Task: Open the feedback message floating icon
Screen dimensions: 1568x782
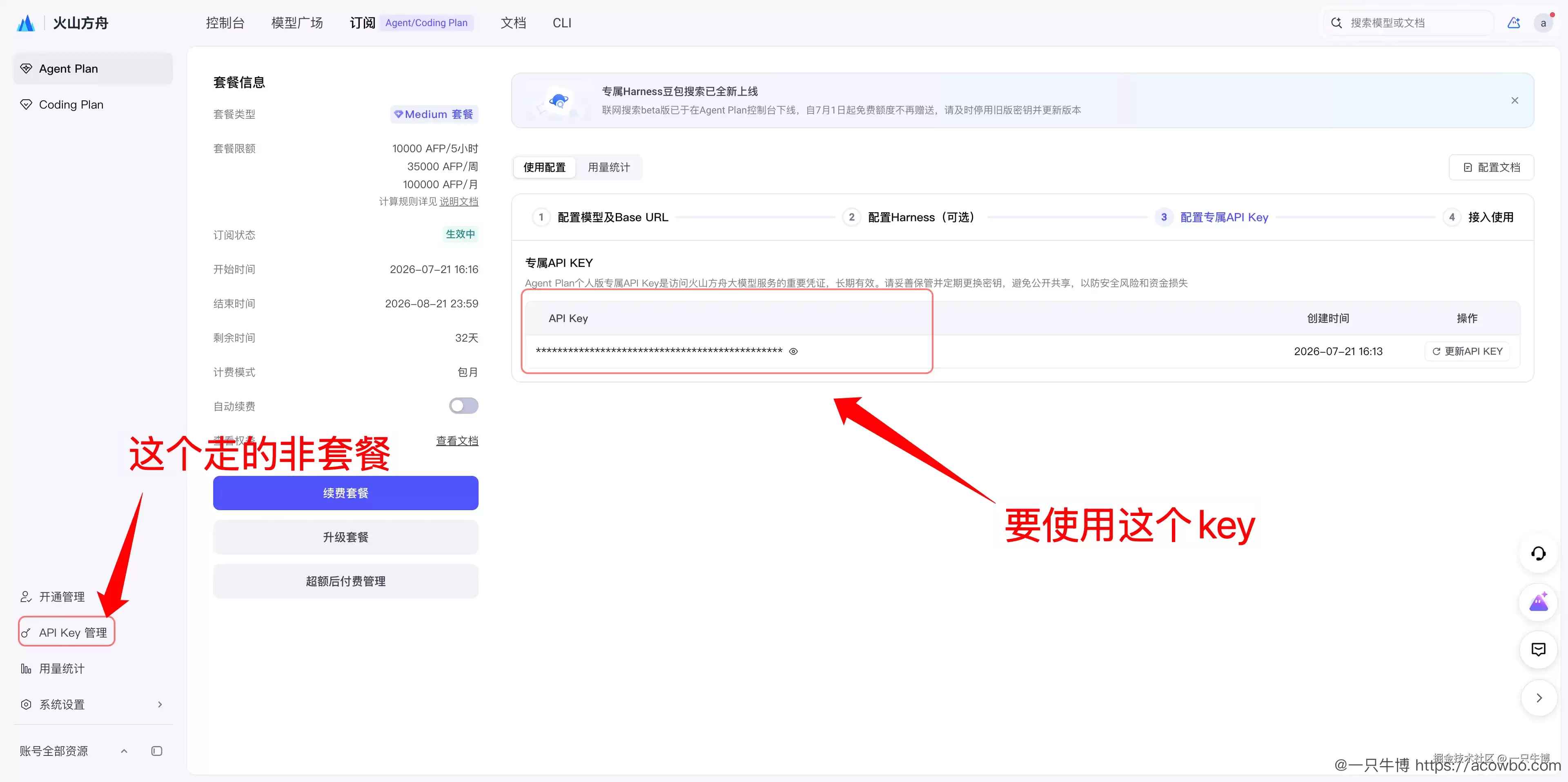Action: [1538, 649]
